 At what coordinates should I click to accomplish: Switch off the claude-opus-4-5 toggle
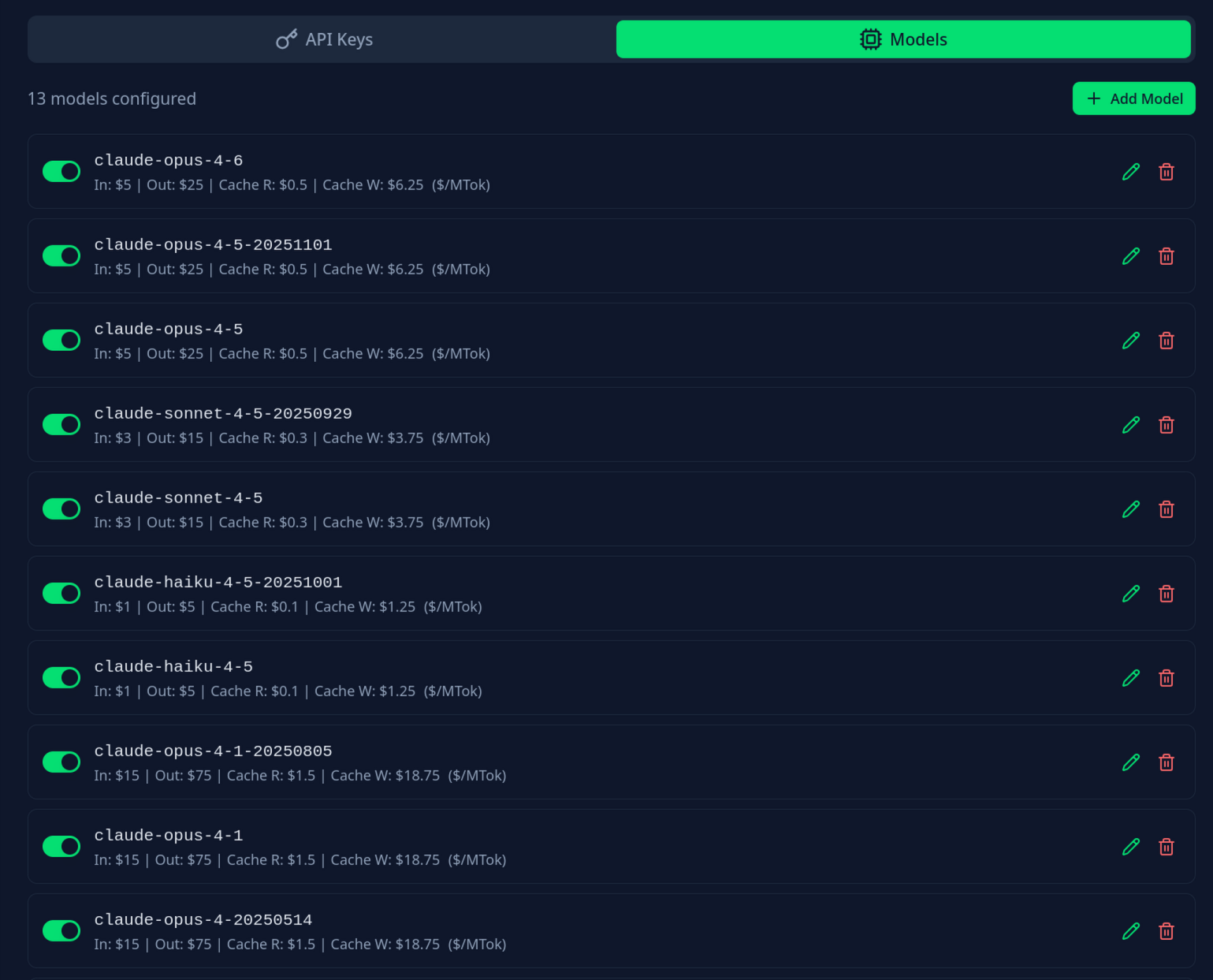(x=61, y=340)
